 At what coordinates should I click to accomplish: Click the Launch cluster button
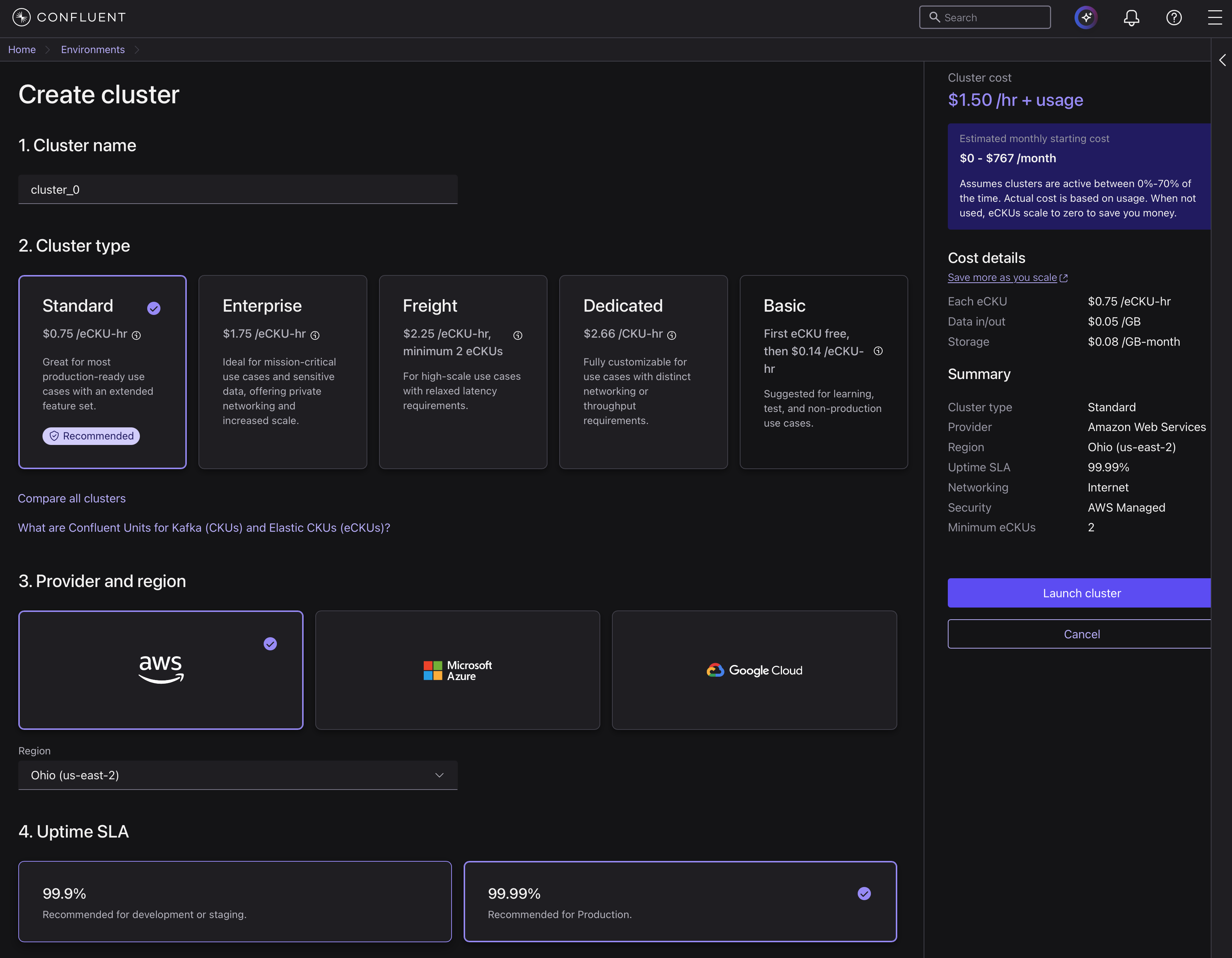(1079, 593)
